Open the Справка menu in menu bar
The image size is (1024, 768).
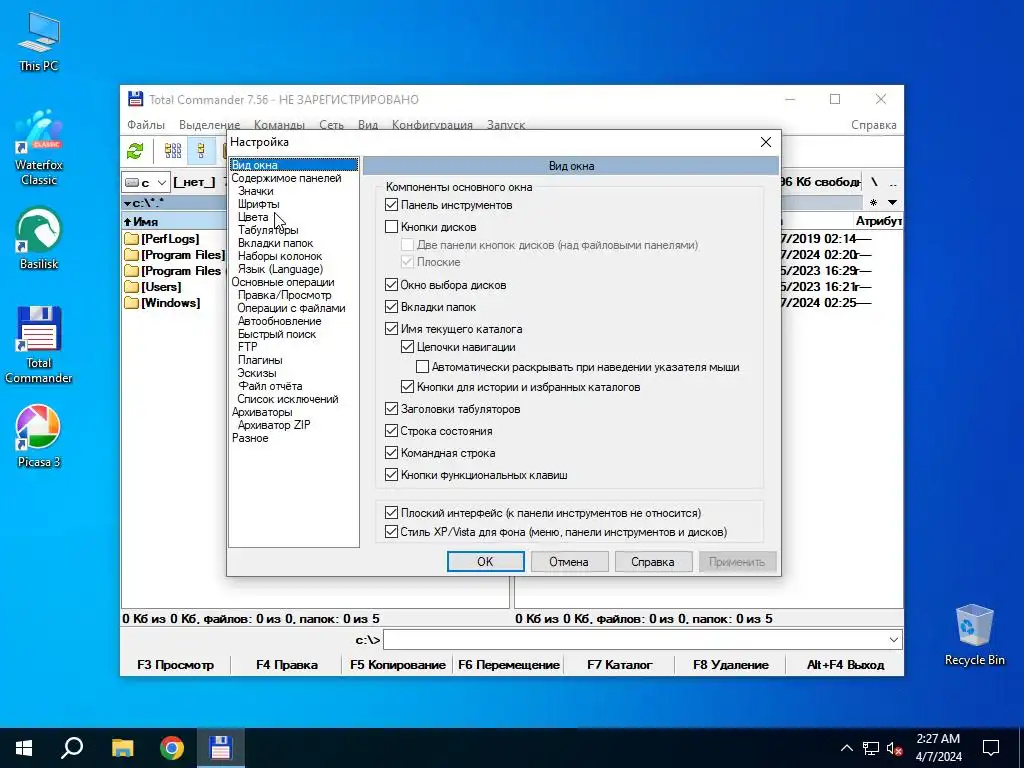click(x=874, y=125)
